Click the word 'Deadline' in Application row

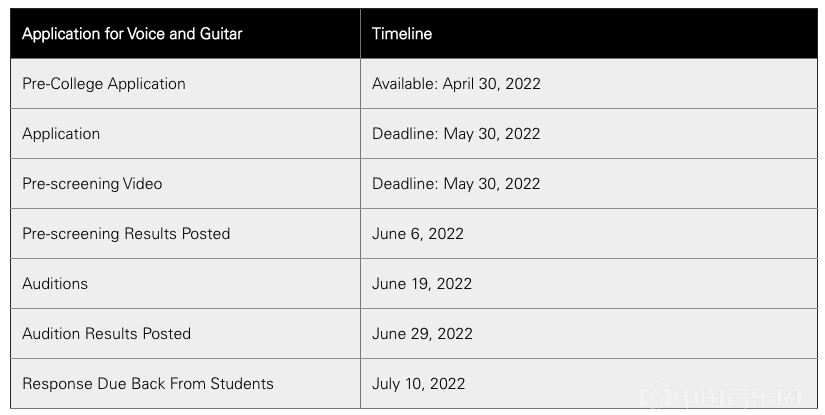[x=405, y=134]
